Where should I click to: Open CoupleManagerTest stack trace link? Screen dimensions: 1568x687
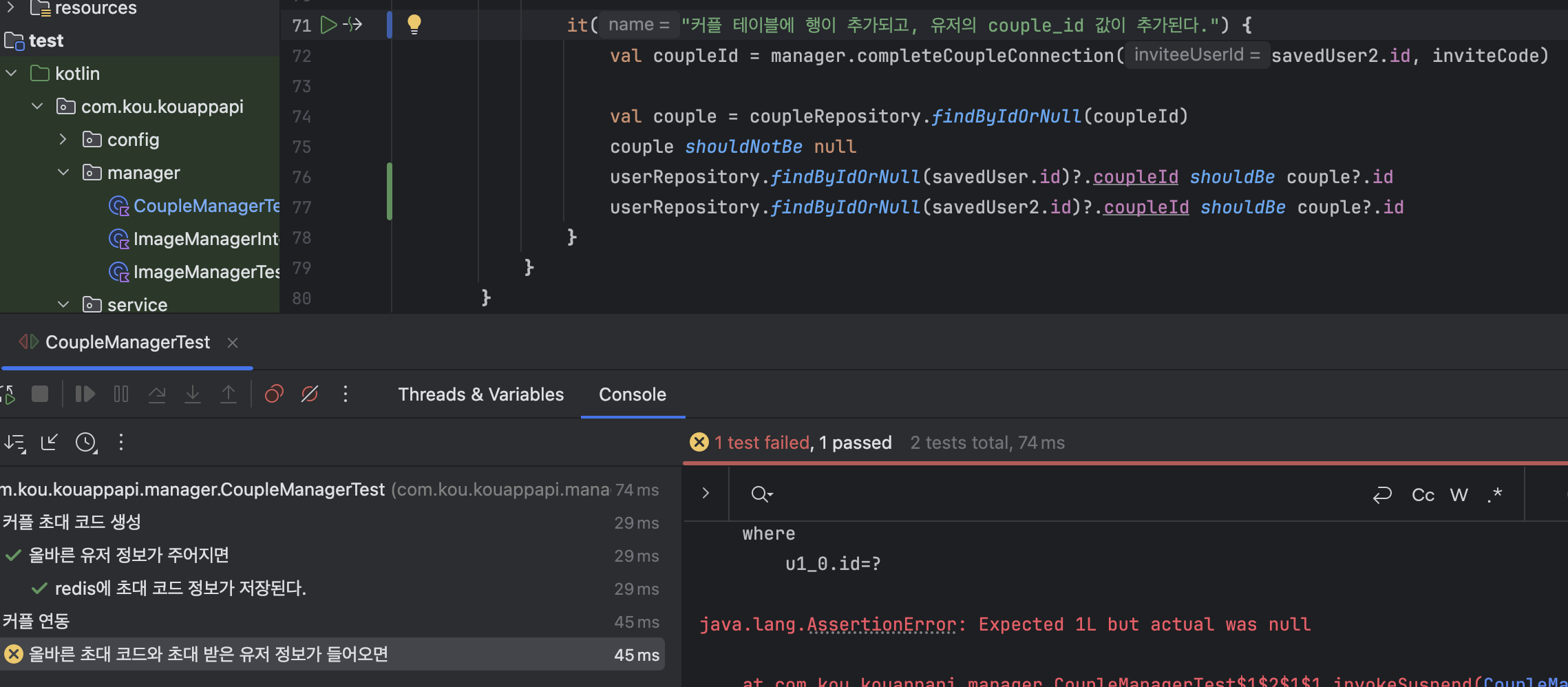[1525, 681]
